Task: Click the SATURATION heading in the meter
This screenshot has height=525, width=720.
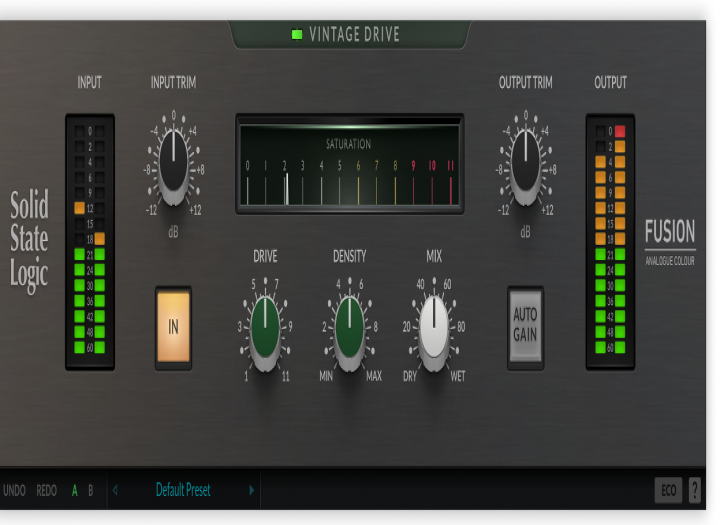Action: click(349, 144)
